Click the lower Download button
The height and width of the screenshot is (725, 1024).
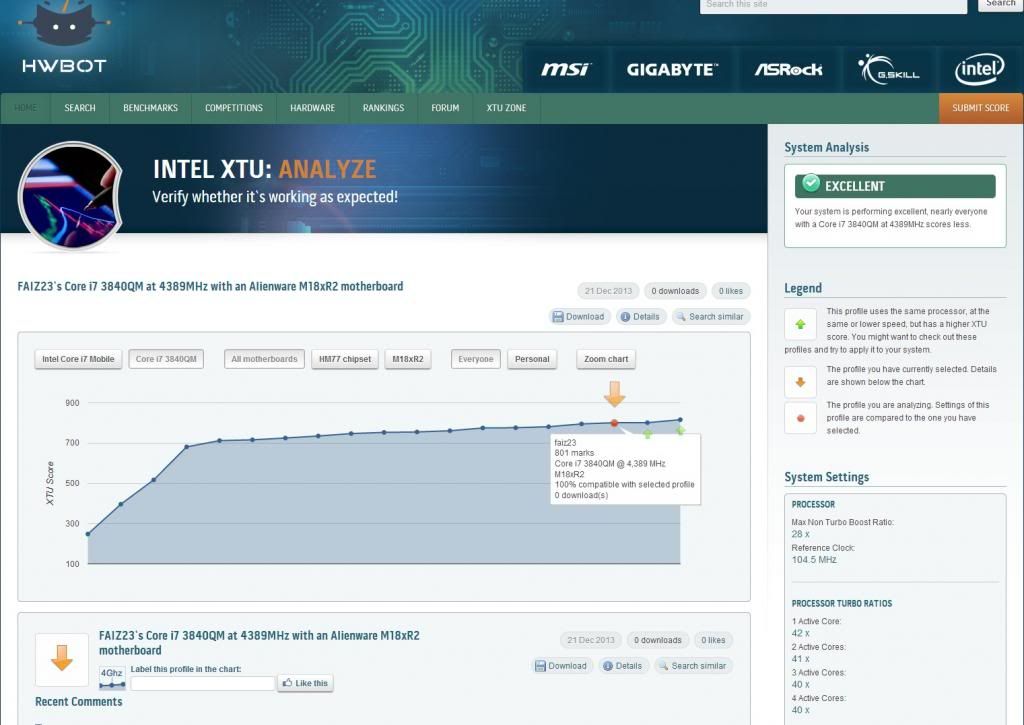562,666
